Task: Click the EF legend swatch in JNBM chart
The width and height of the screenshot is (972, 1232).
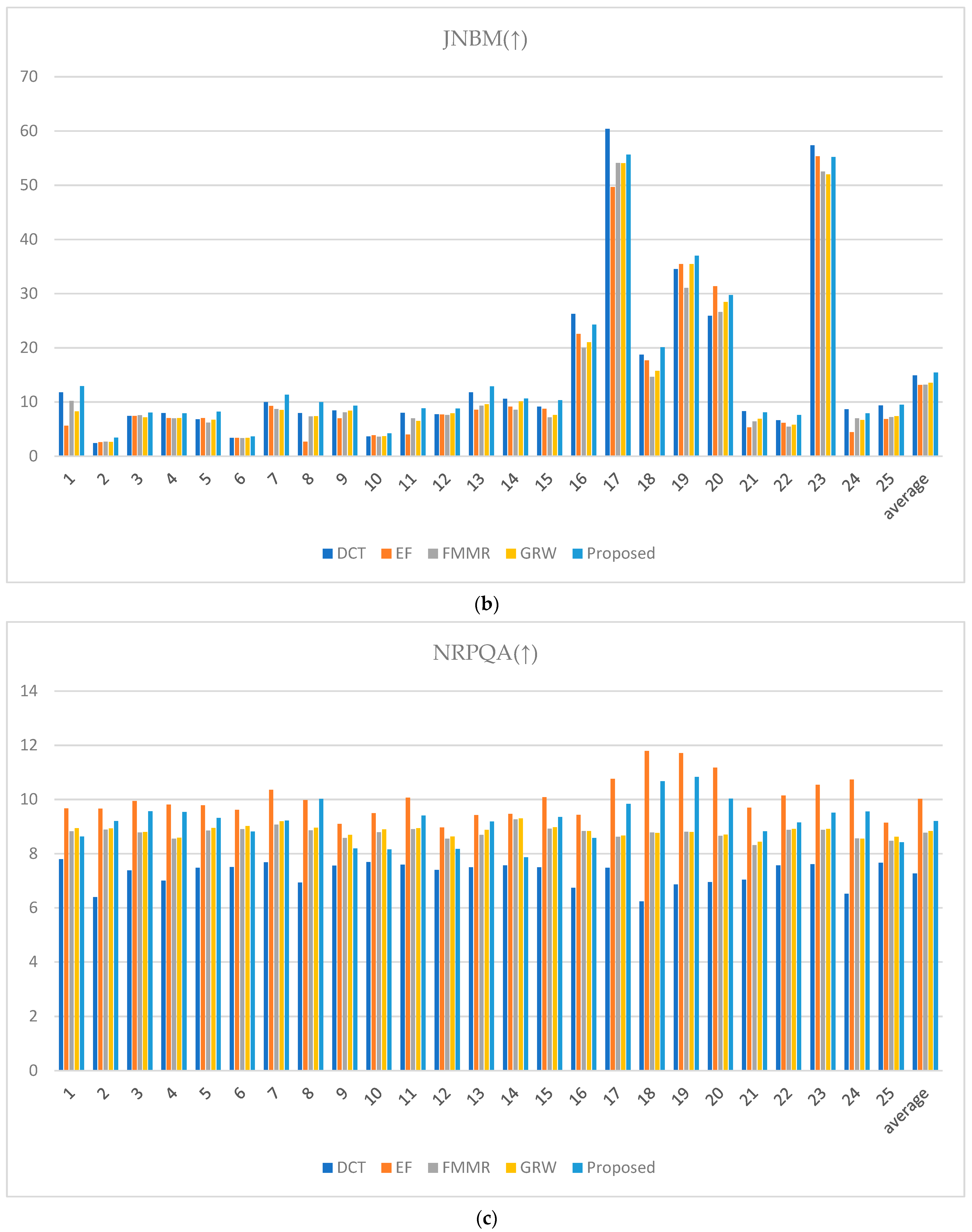Action: pyautogui.click(x=386, y=554)
